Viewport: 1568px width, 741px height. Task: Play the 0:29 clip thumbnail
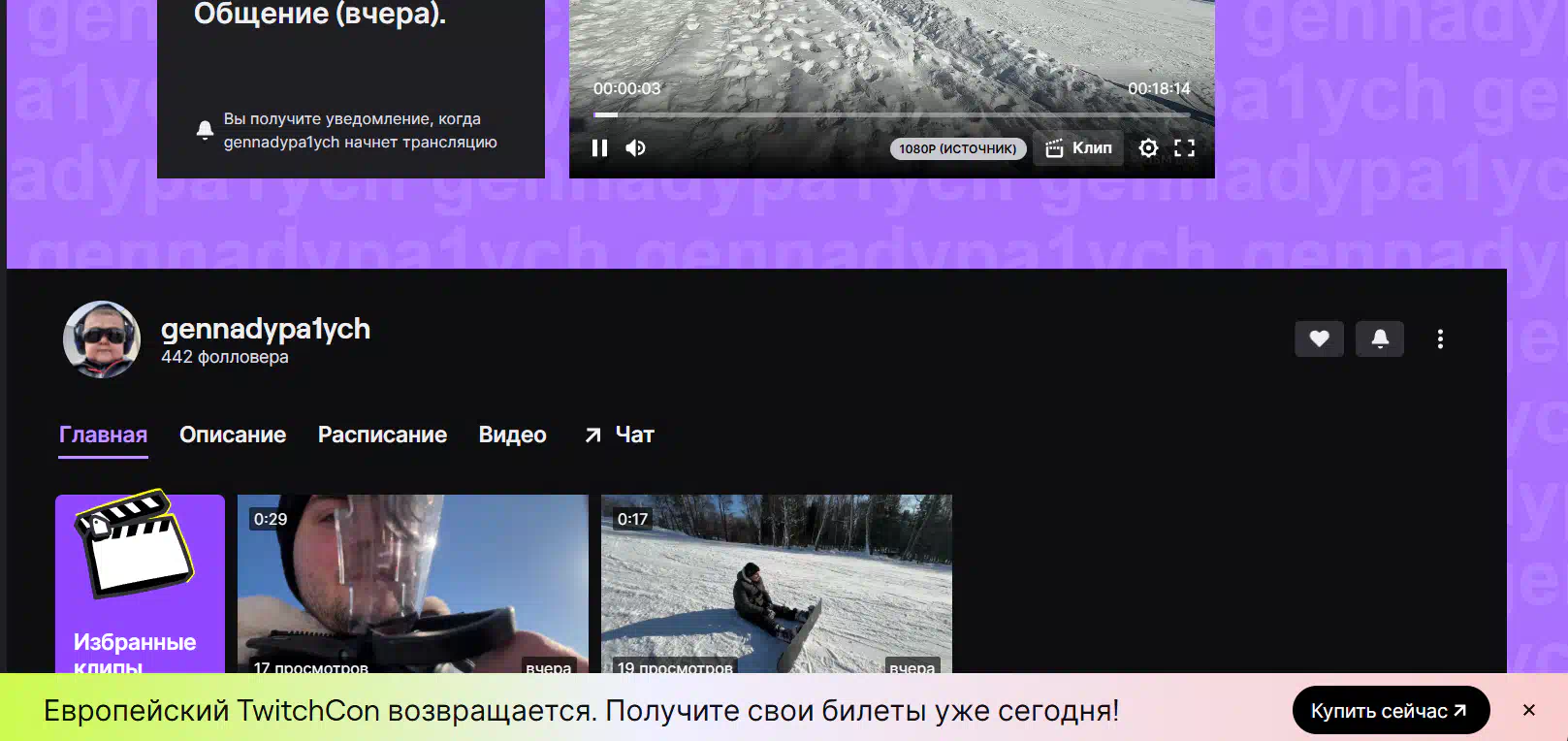point(413,584)
